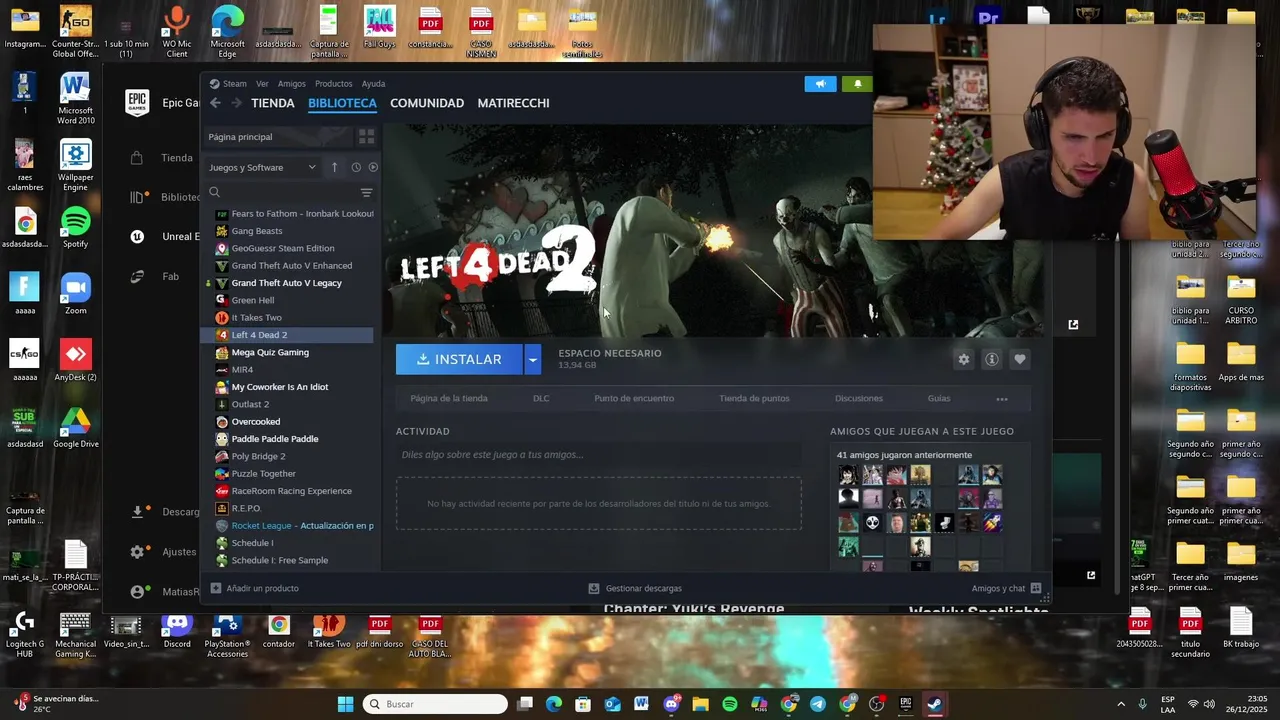Open Spotify desktop shortcut
The image size is (1280, 720).
coord(75,227)
